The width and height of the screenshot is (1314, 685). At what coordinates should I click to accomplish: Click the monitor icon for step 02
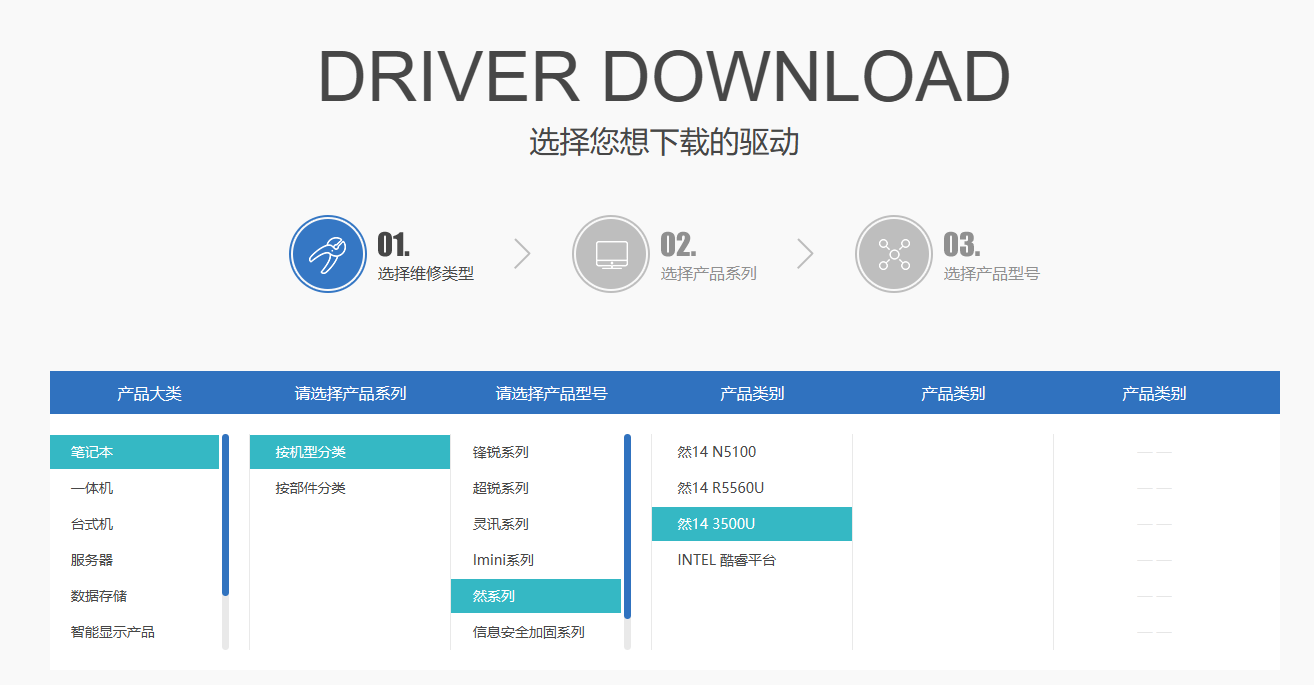[x=610, y=254]
